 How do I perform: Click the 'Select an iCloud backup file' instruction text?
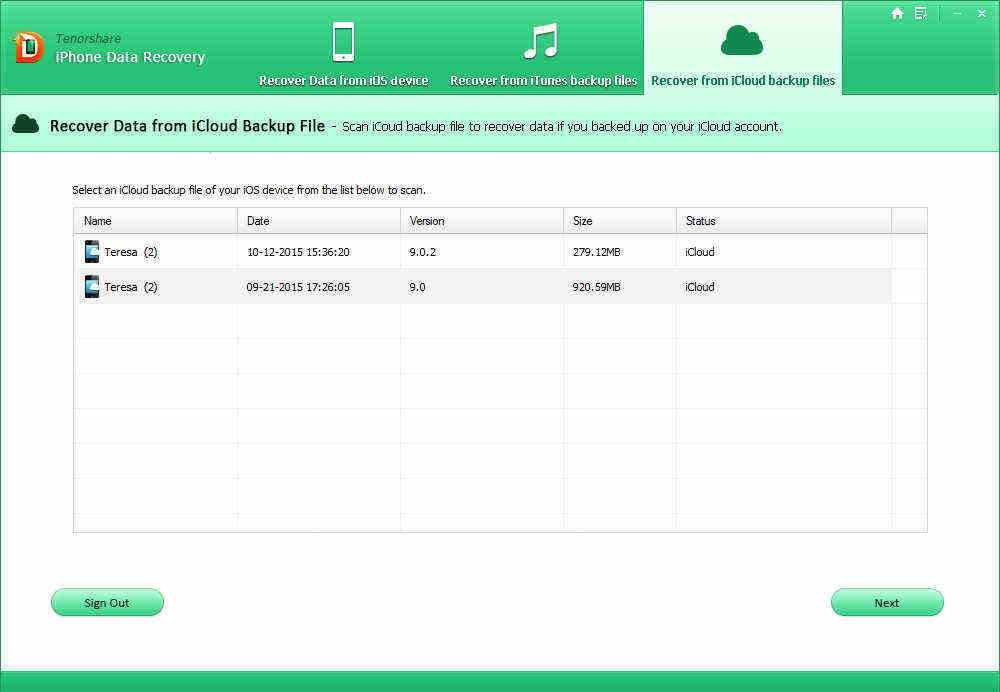coord(249,190)
